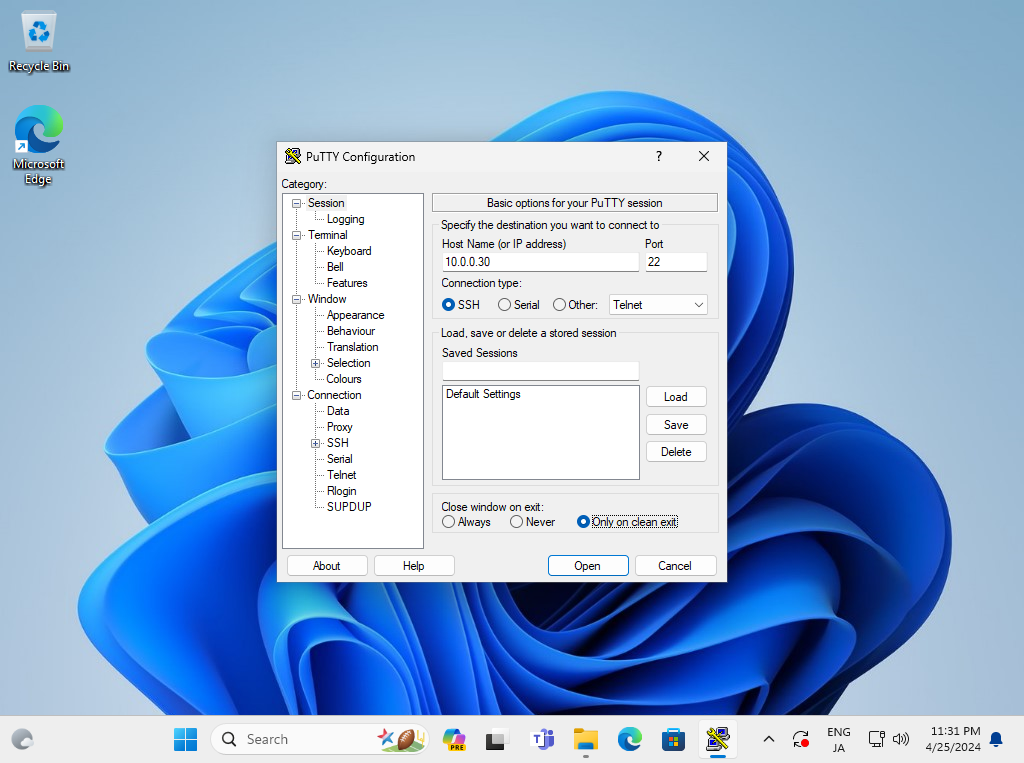Expand the SSH tree node
Screen dimensions: 1024x763
click(x=315, y=444)
